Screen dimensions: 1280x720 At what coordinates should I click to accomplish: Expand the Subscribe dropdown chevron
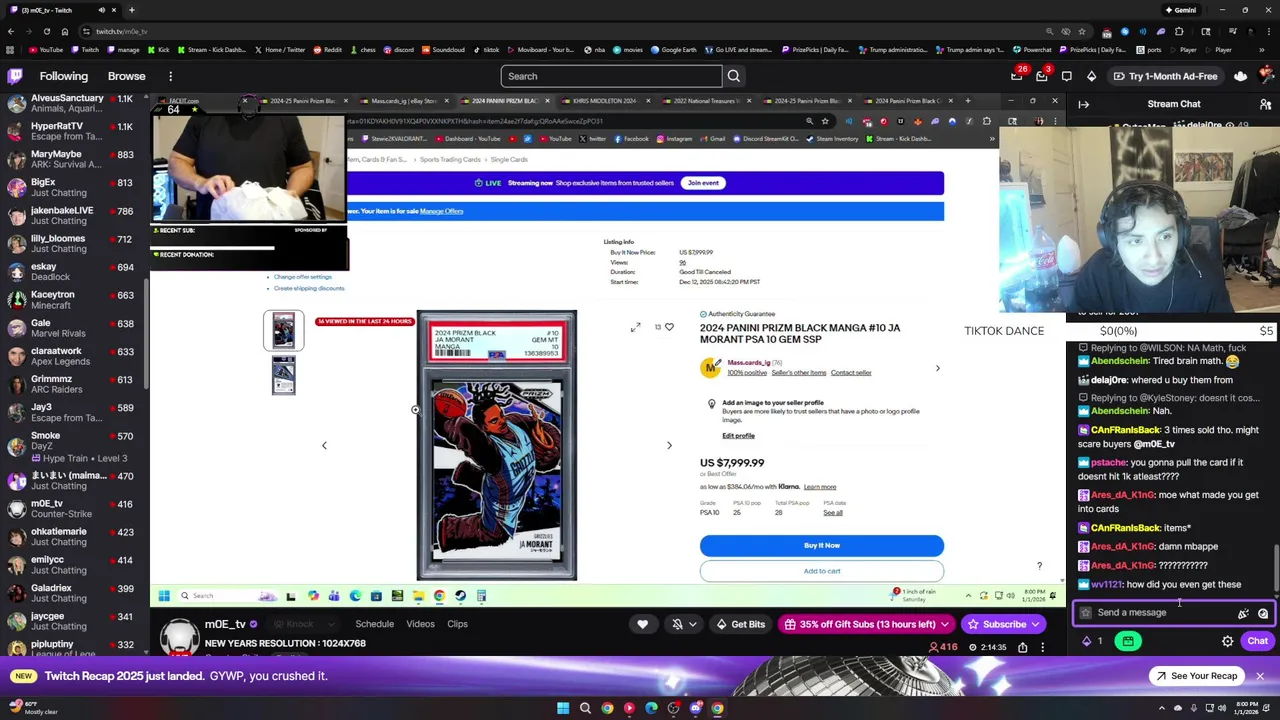pos(1036,624)
